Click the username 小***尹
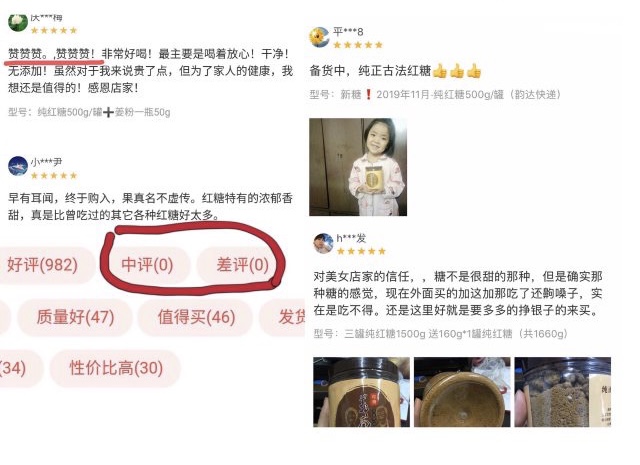Screen dimensions: 640x465 click(46, 162)
